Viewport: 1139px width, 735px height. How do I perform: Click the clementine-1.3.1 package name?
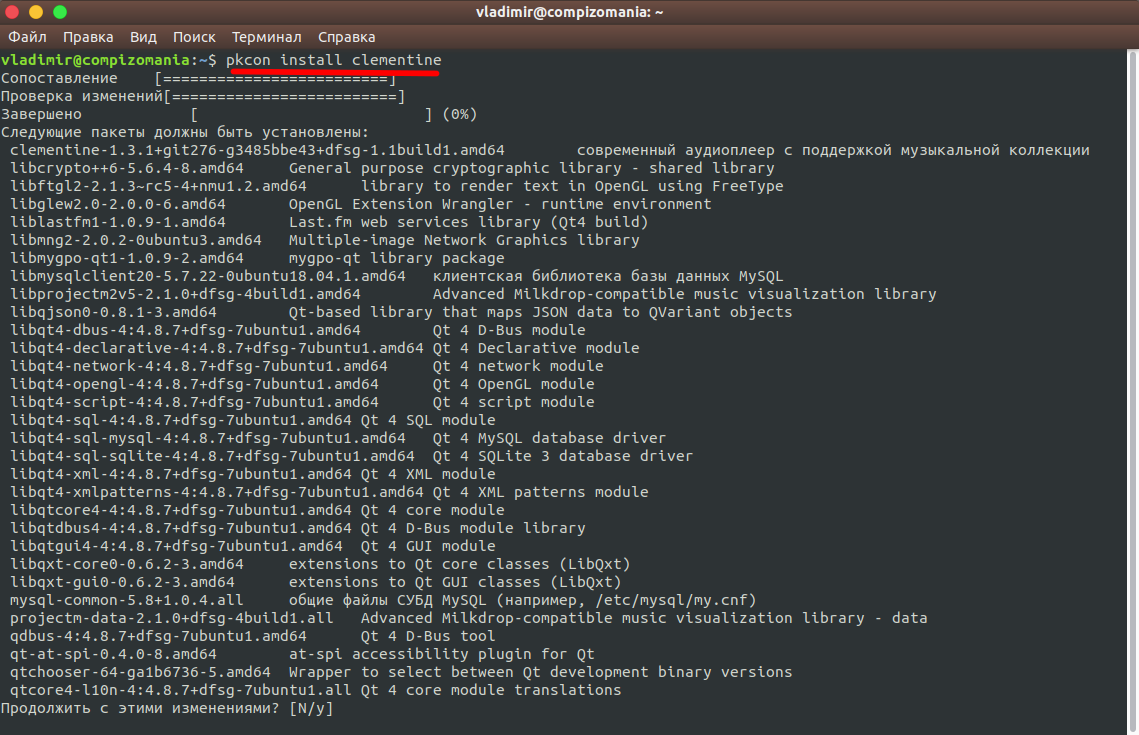coord(257,150)
